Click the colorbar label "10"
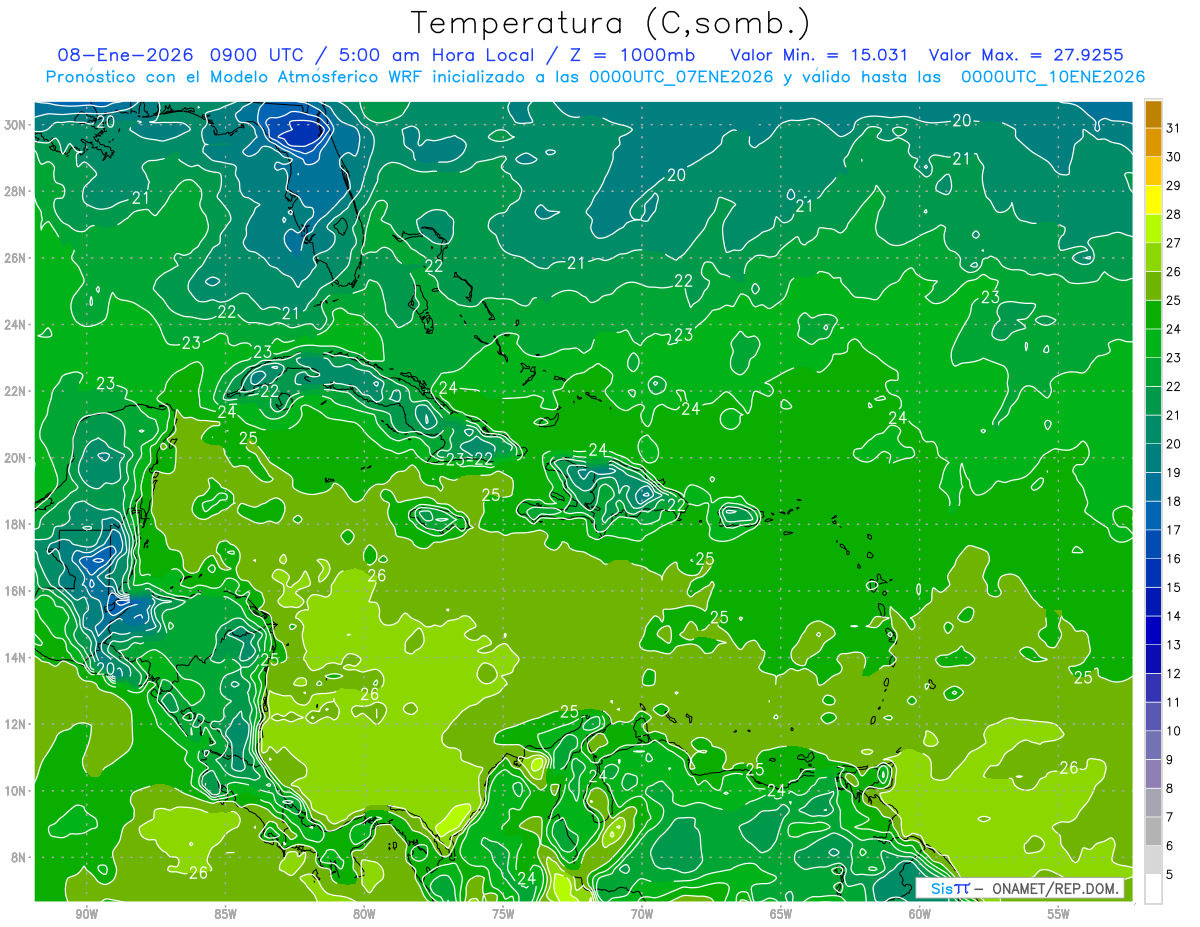 point(1173,731)
